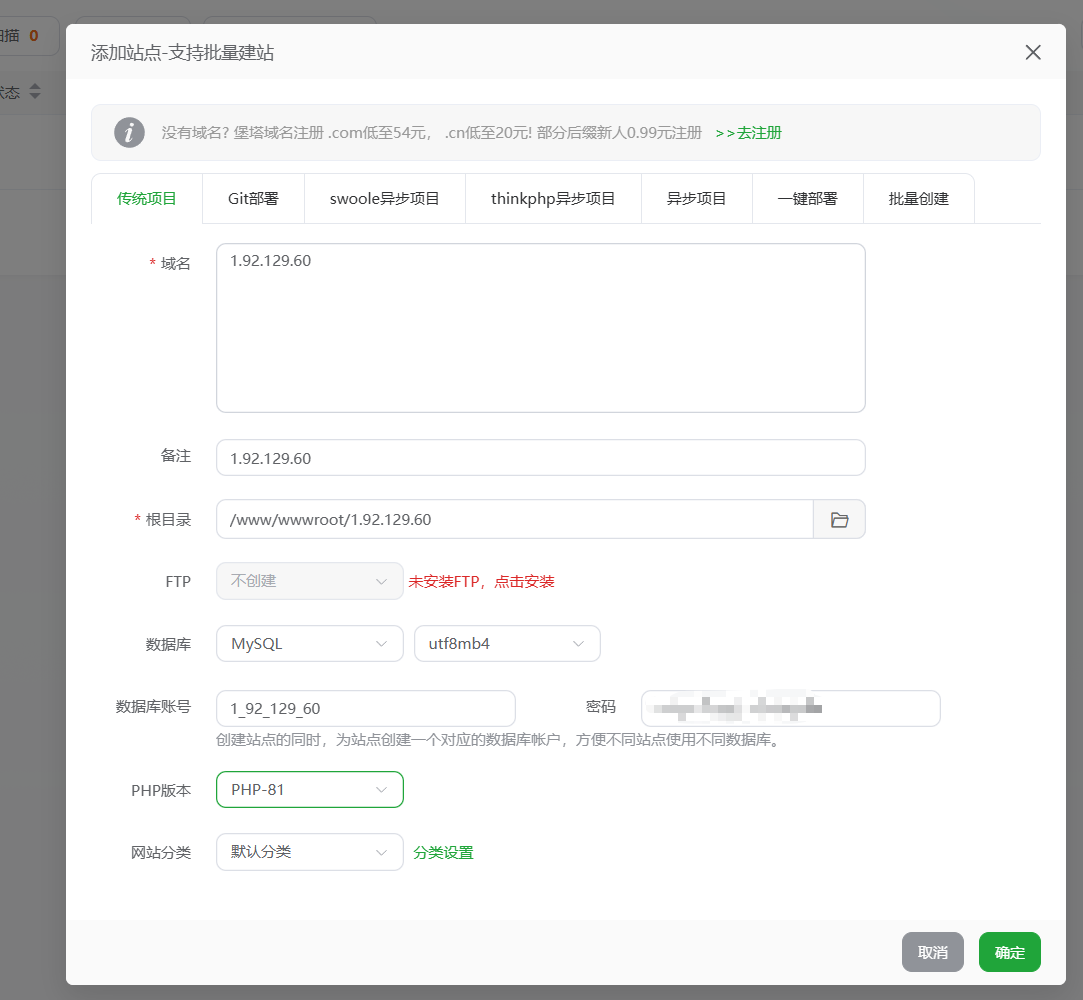Click the info icon in the notice banner
This screenshot has height=1000, width=1083.
click(x=129, y=132)
